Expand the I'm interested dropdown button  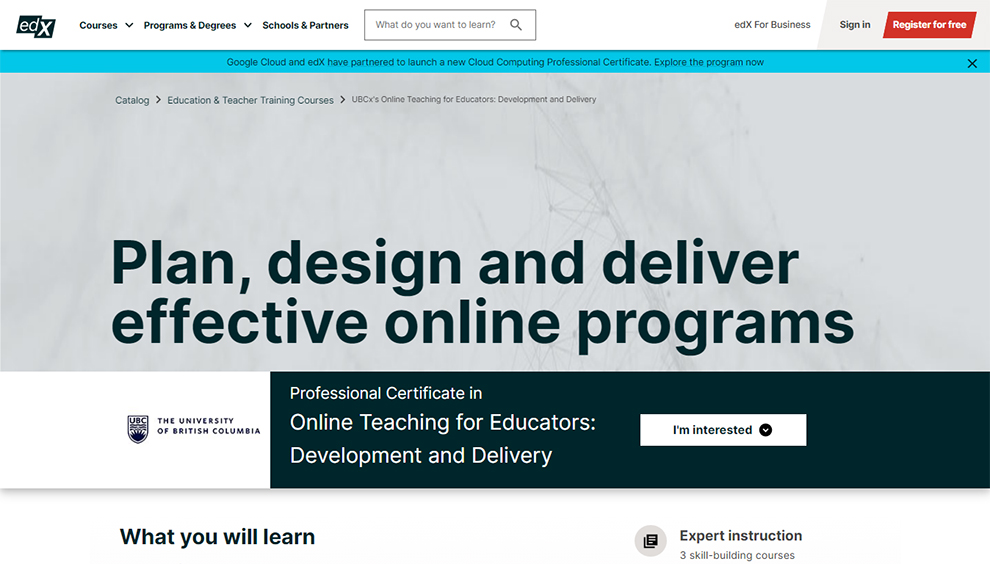723,430
